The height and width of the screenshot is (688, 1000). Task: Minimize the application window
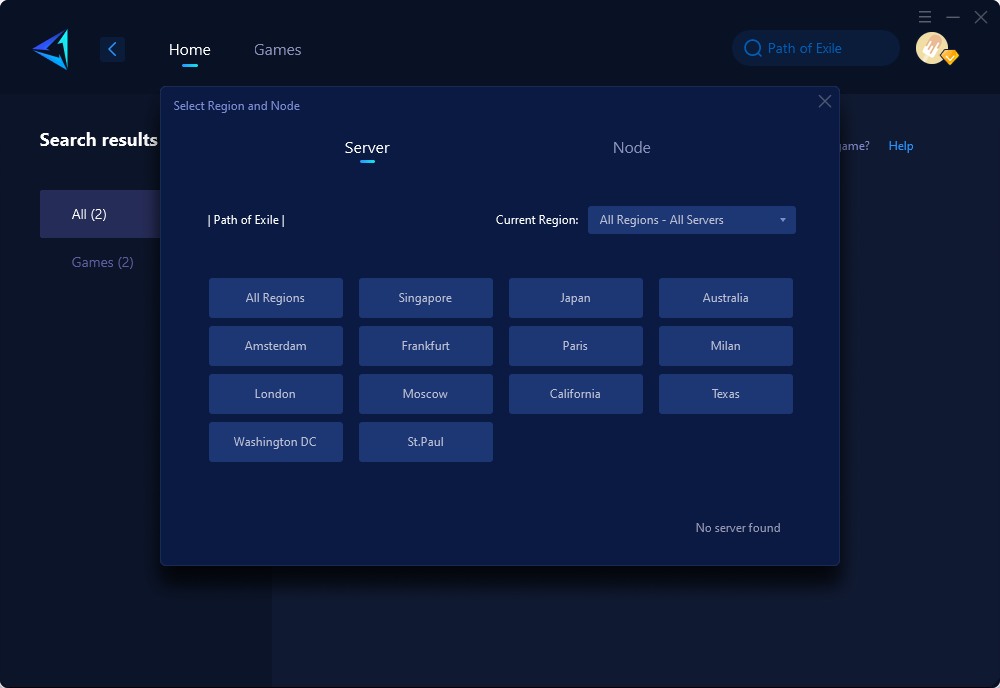pos(953,17)
